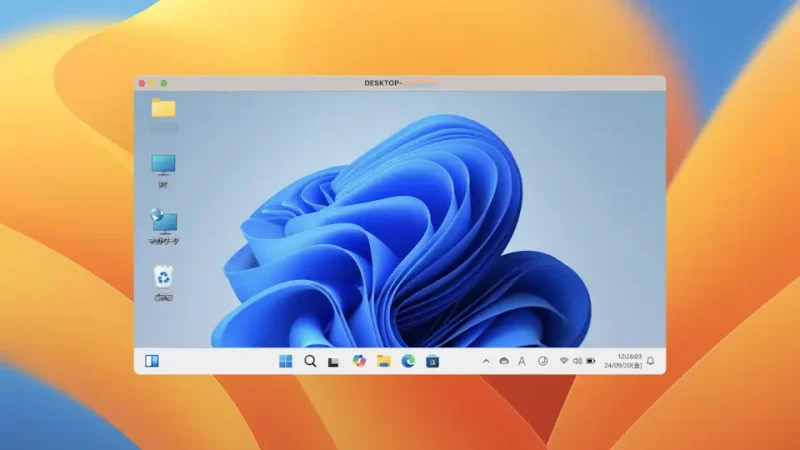Open the notifications bell
This screenshot has height=450, width=800.
coord(651,361)
